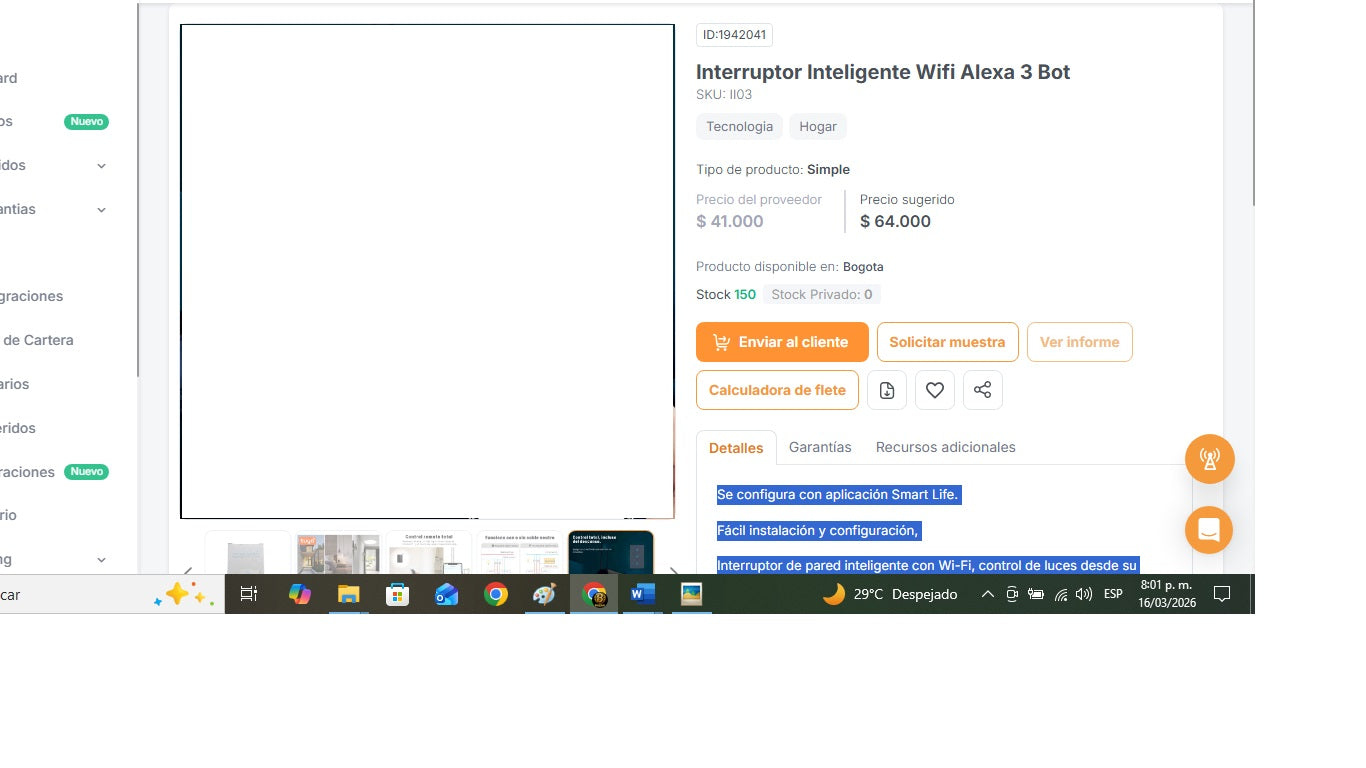Add product to favorites with heart icon
The height and width of the screenshot is (768, 1366).
click(x=934, y=390)
